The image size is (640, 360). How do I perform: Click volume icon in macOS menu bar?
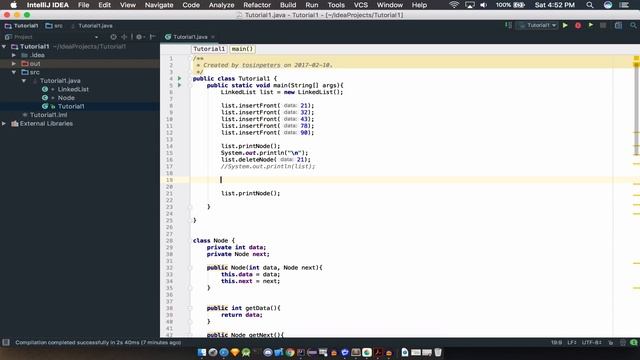pyautogui.click(x=484, y=5)
